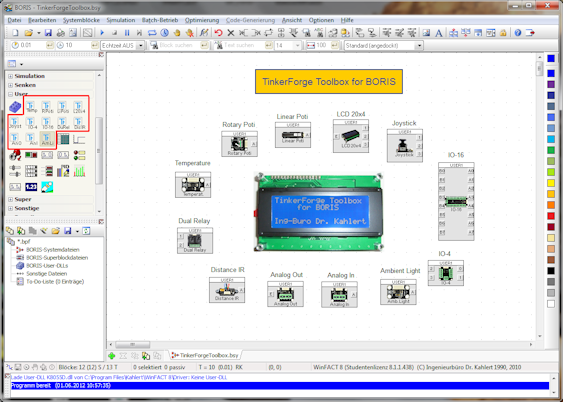Image resolution: width=563 pixels, height=402 pixels.
Task: Pick the red color swatch
Action: pyautogui.click(x=551, y=216)
